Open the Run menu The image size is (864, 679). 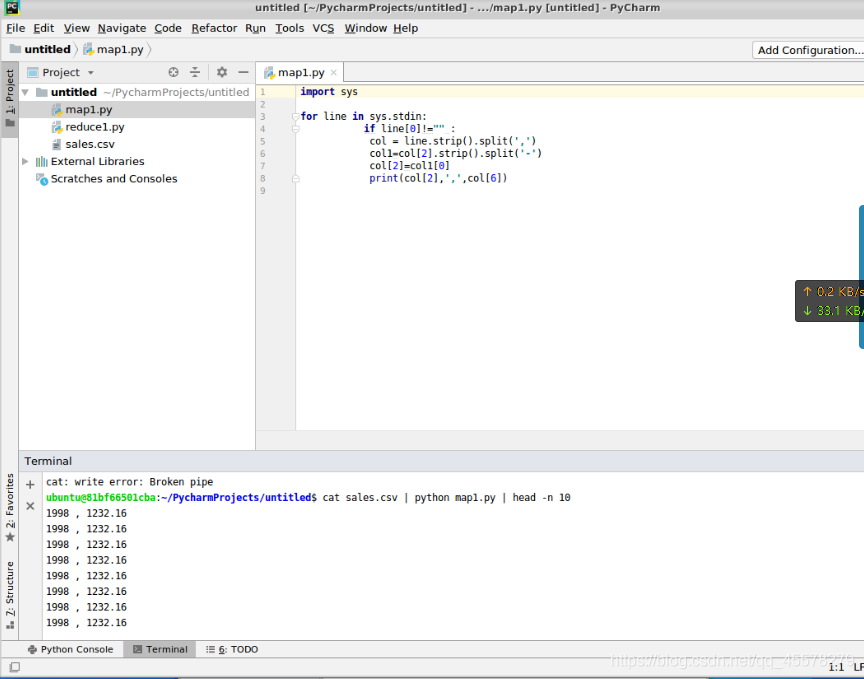pyautogui.click(x=256, y=28)
